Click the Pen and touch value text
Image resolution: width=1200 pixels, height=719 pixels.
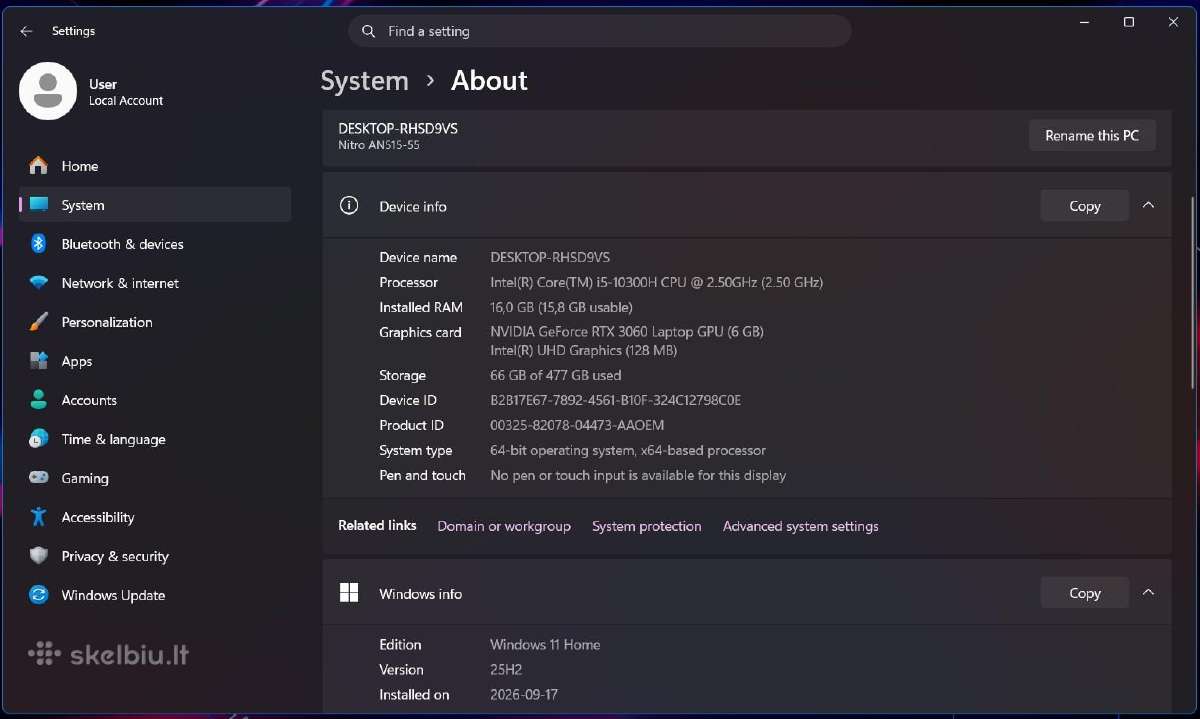(638, 475)
